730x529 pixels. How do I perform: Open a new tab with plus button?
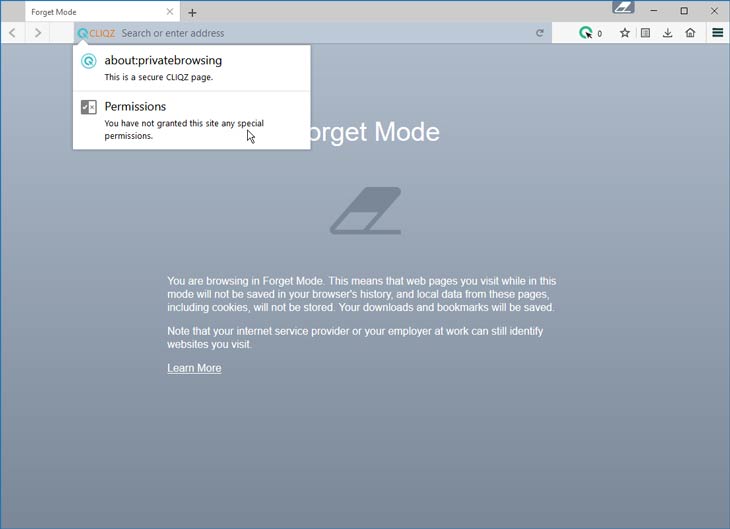pos(192,13)
